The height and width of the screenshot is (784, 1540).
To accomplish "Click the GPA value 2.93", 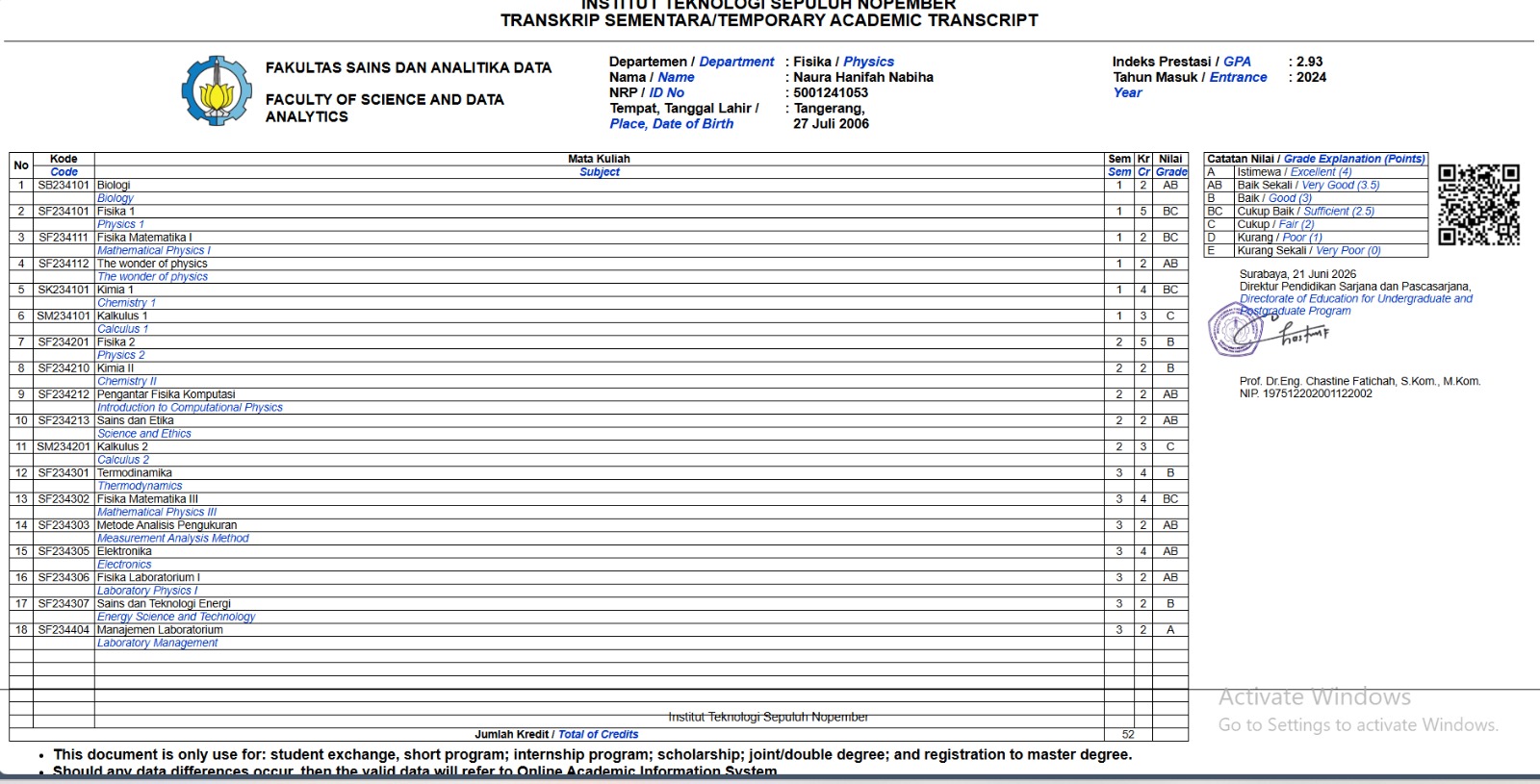I will 1309,62.
